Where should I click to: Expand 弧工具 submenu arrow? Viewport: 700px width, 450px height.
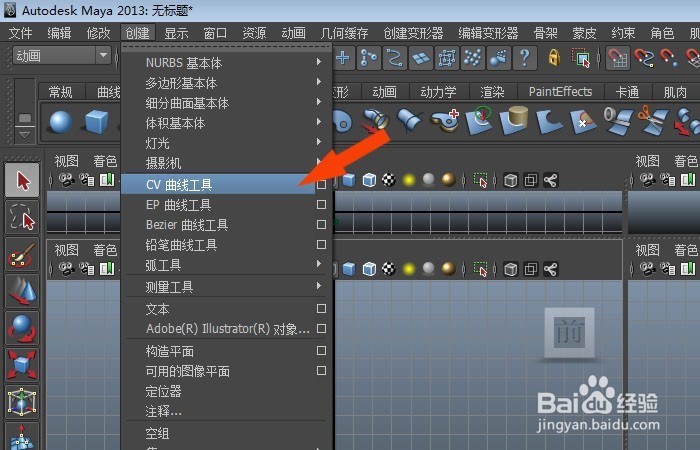pyautogui.click(x=319, y=264)
